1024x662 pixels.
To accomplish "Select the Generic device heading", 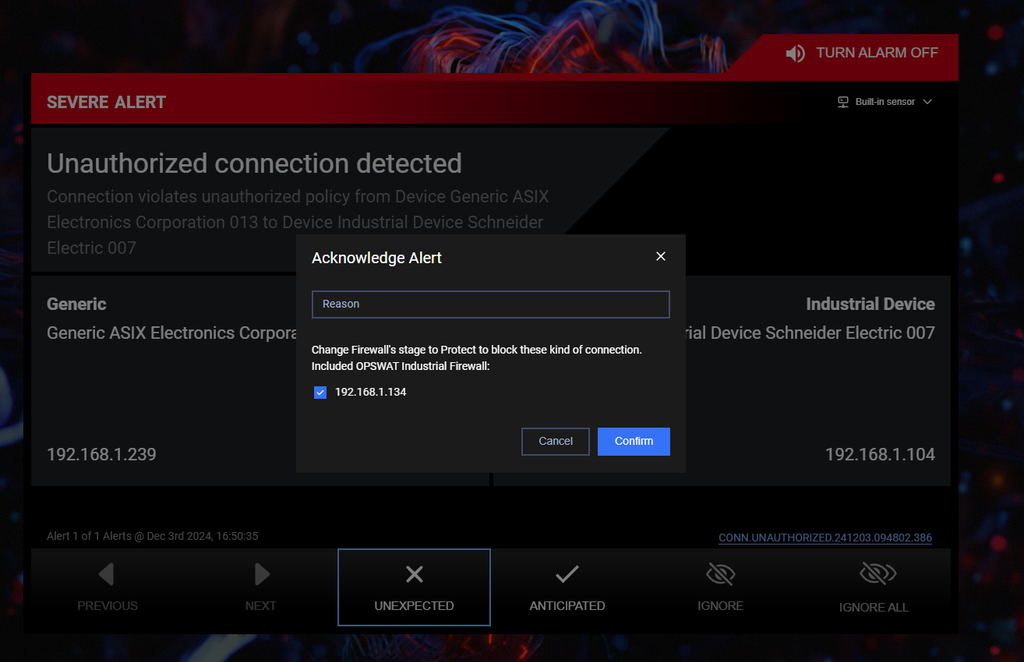I will pyautogui.click(x=76, y=304).
